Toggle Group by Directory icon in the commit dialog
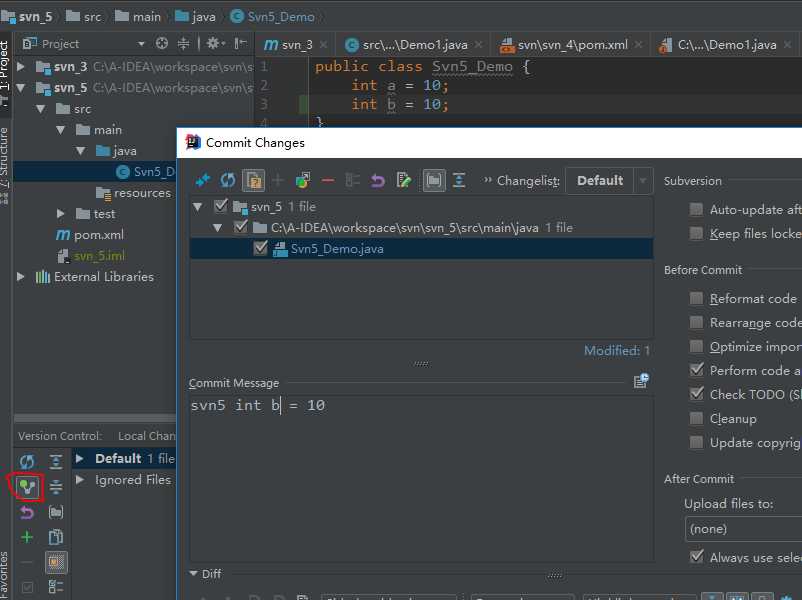This screenshot has height=600, width=802. click(x=434, y=180)
